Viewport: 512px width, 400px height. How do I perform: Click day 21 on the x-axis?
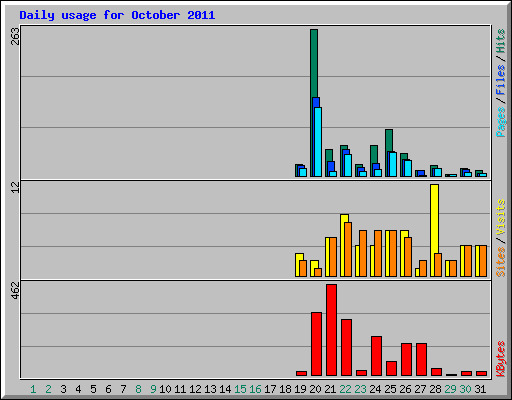330,389
